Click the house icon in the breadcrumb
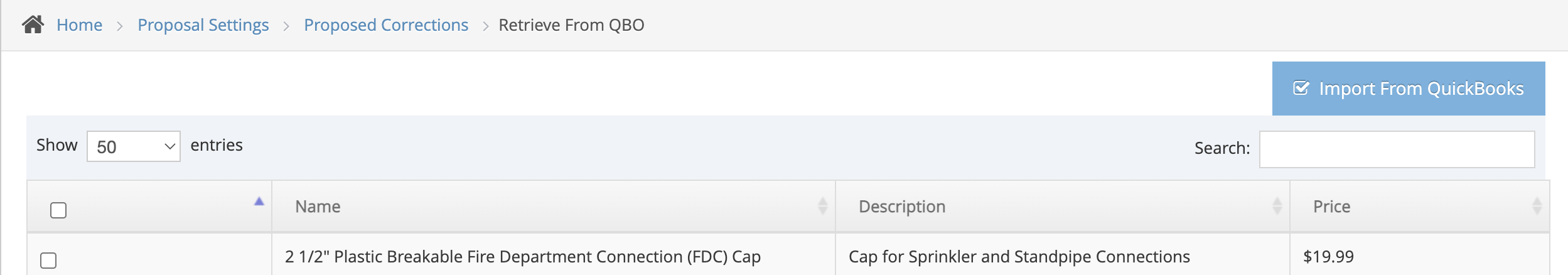 point(33,24)
